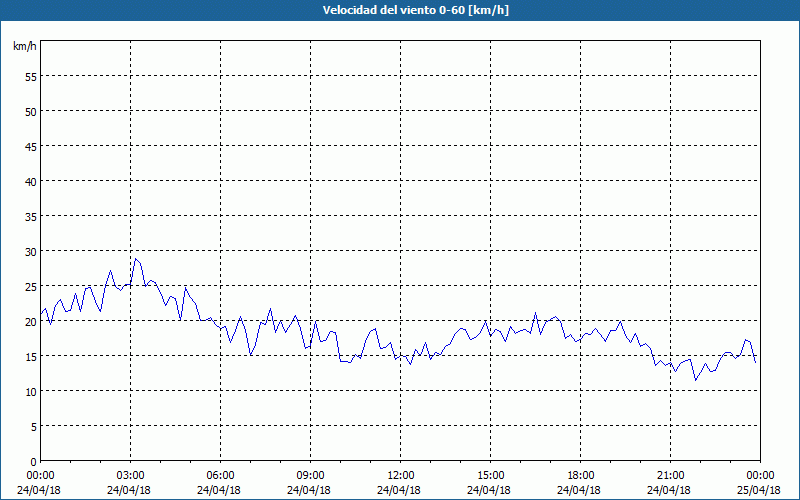Click the "35" y-axis value
The height and width of the screenshot is (500, 800).
(31, 216)
